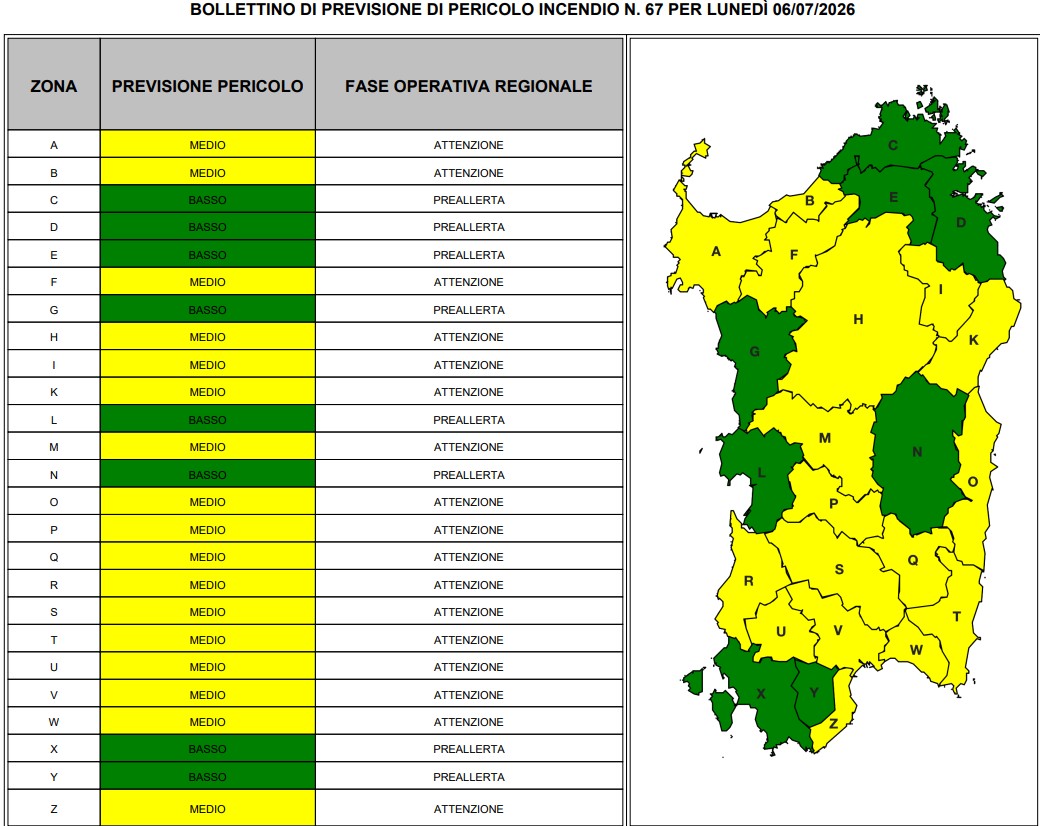Click zone Z label on the map
The height and width of the screenshot is (826, 1040).
click(833, 724)
